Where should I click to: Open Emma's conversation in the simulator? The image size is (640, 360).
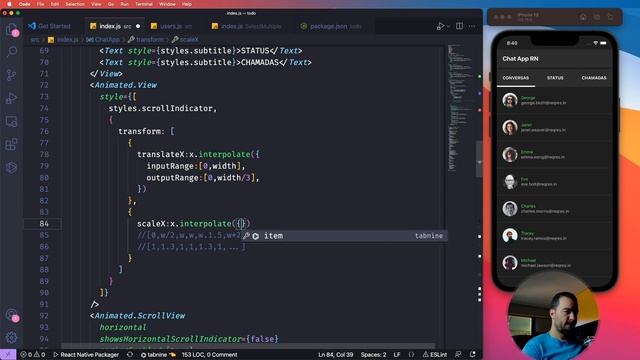pos(555,154)
